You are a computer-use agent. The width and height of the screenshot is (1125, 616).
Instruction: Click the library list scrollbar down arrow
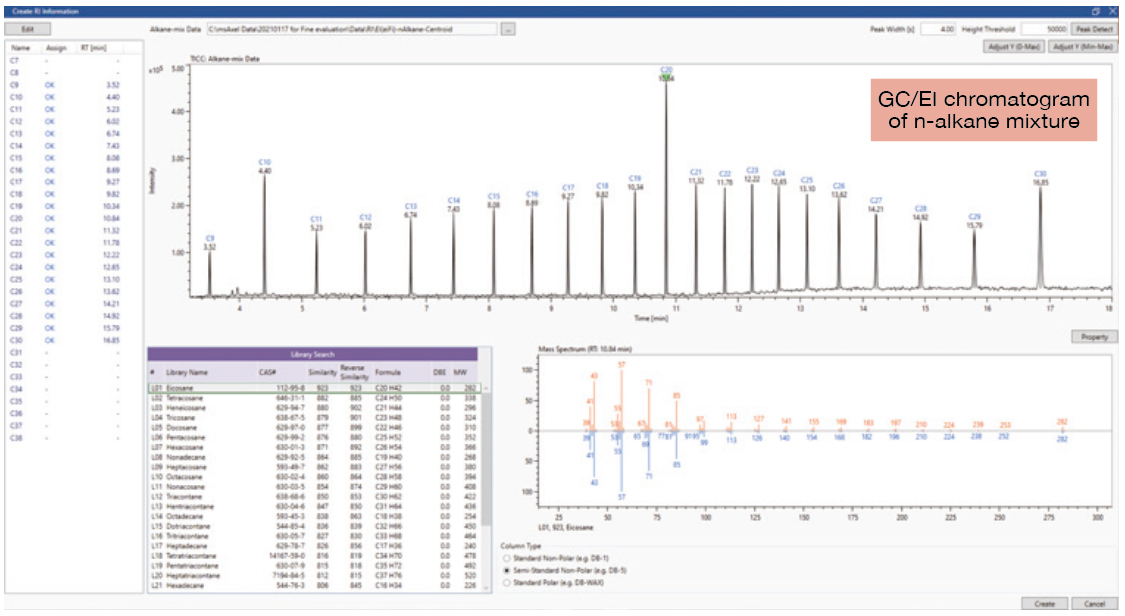(x=487, y=587)
